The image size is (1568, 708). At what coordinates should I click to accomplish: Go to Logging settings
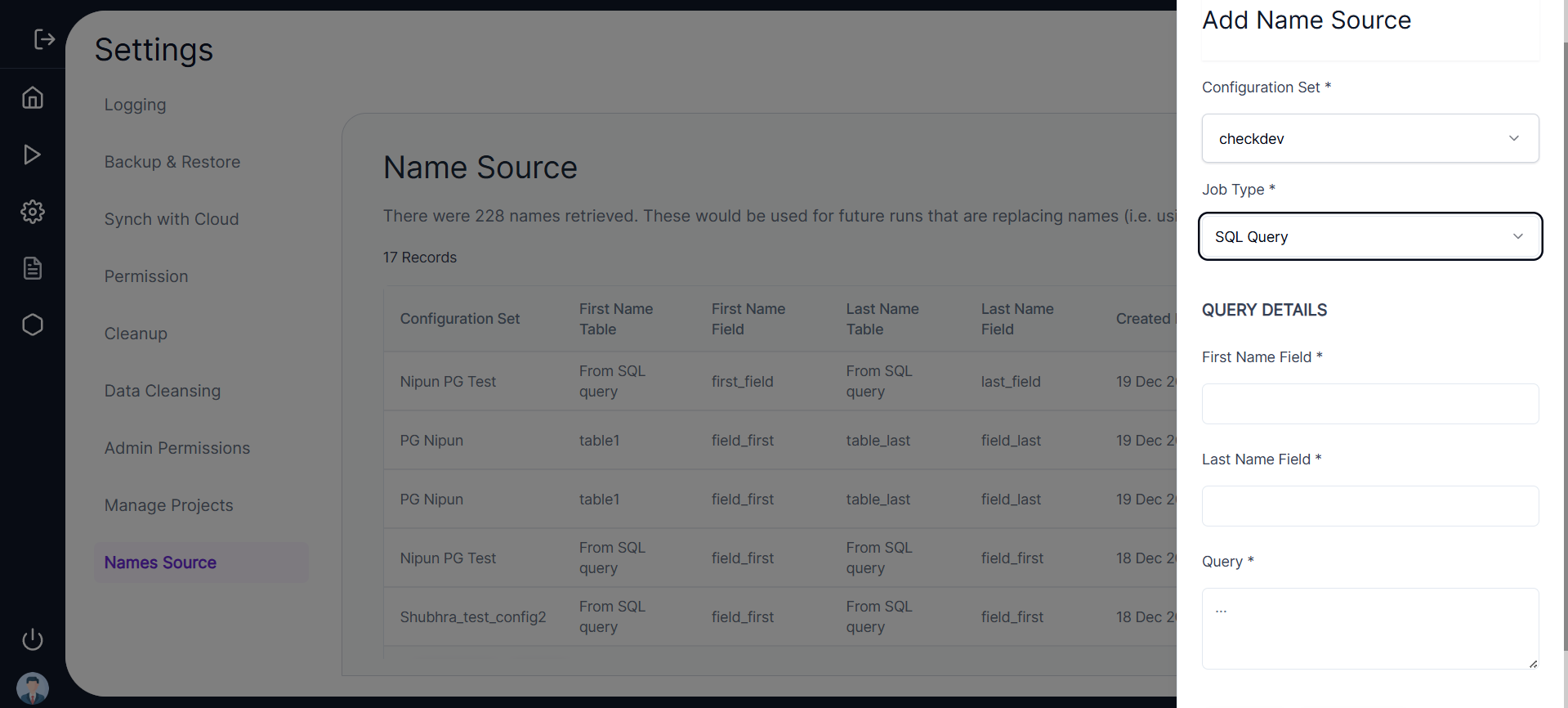[x=136, y=105]
